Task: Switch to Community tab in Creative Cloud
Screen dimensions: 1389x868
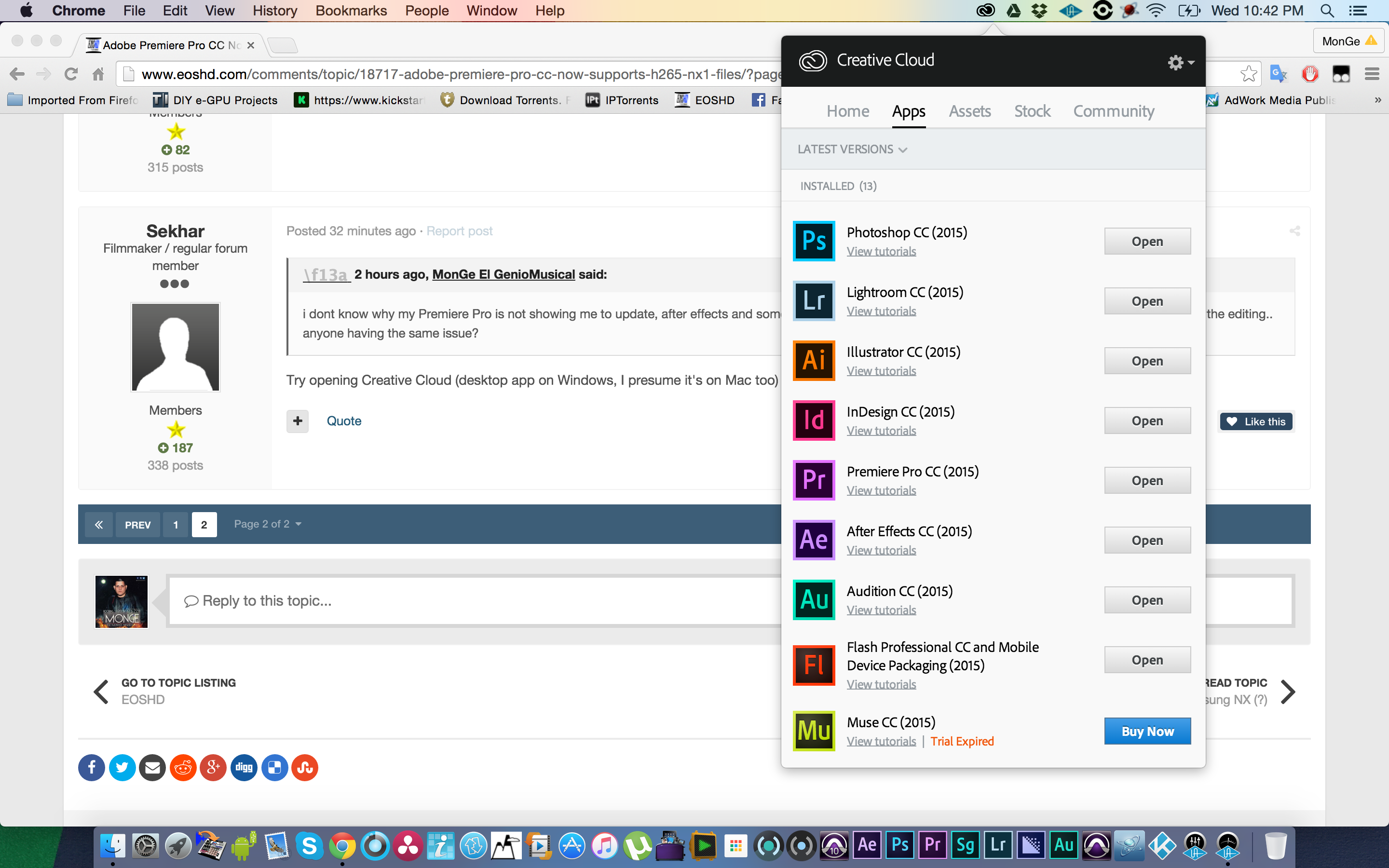Action: (x=1114, y=111)
